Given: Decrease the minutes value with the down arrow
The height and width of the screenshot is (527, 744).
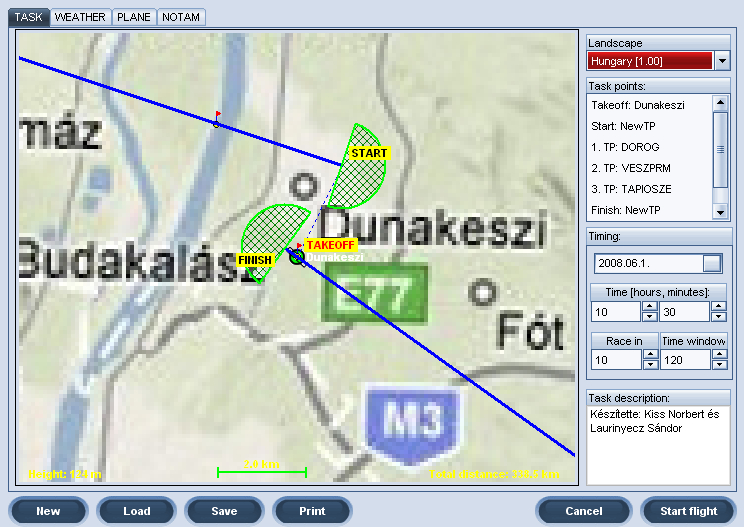Looking at the screenshot, I should point(718,318).
